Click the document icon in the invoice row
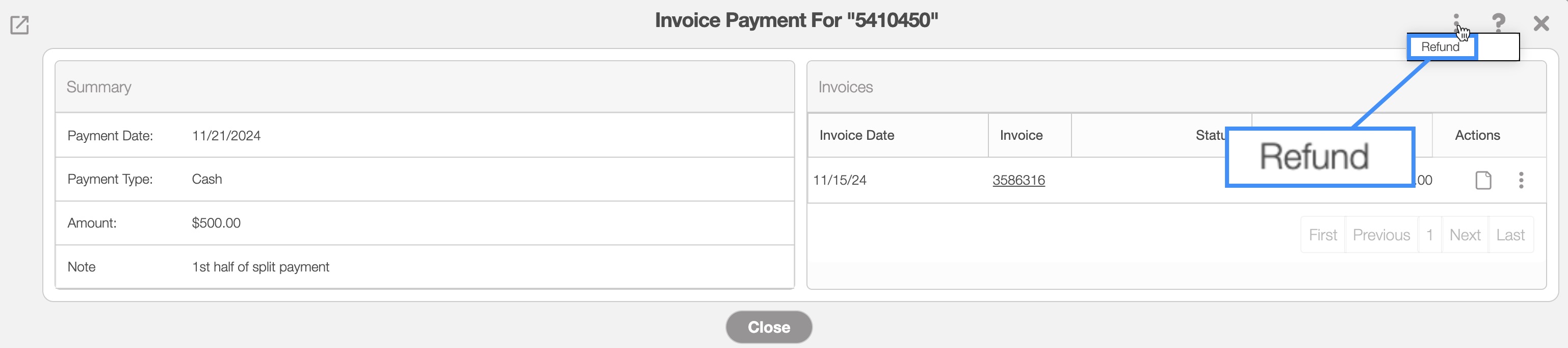Viewport: 1568px width, 348px height. point(1483,181)
